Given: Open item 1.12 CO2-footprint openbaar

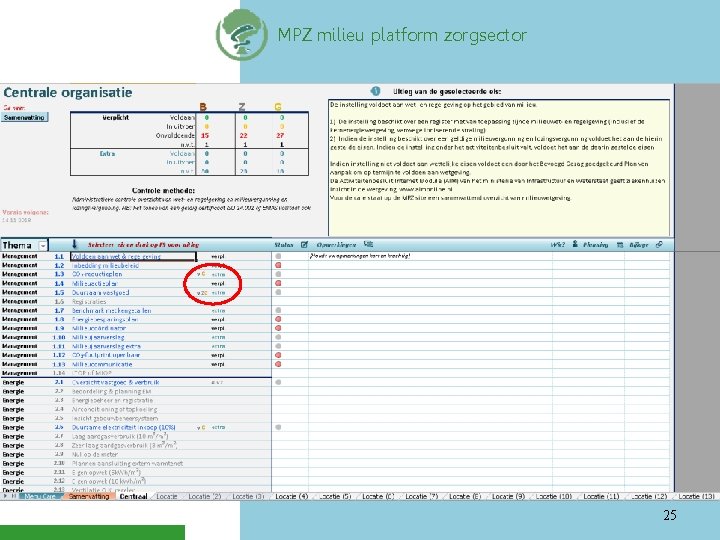Looking at the screenshot, I should pos(106,355).
